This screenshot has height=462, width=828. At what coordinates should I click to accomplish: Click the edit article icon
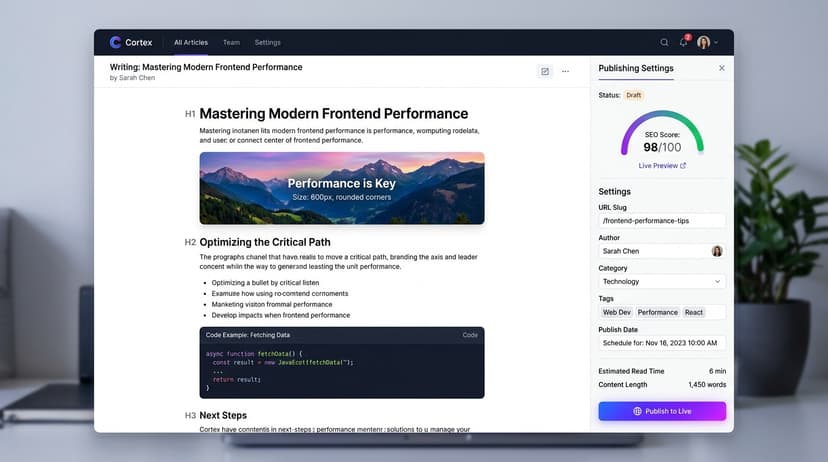click(544, 71)
